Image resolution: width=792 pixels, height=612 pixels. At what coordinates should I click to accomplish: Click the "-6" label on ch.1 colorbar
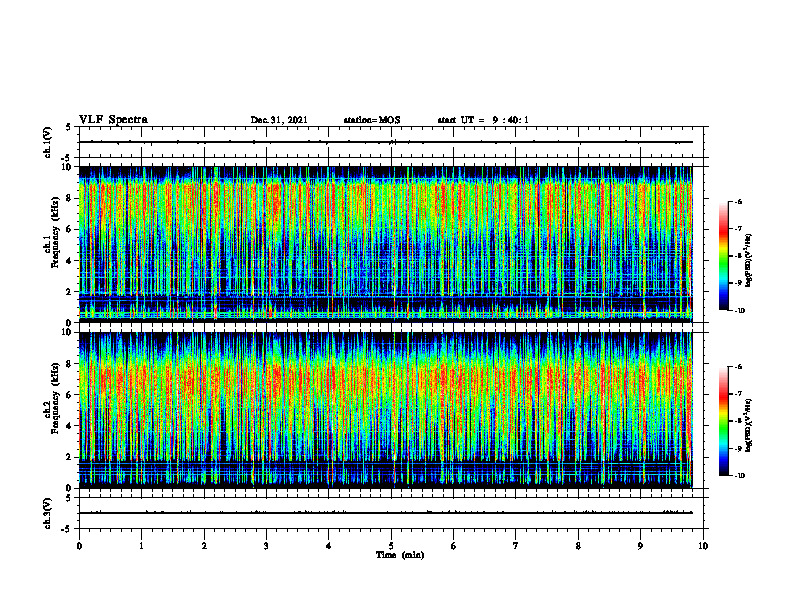click(738, 202)
